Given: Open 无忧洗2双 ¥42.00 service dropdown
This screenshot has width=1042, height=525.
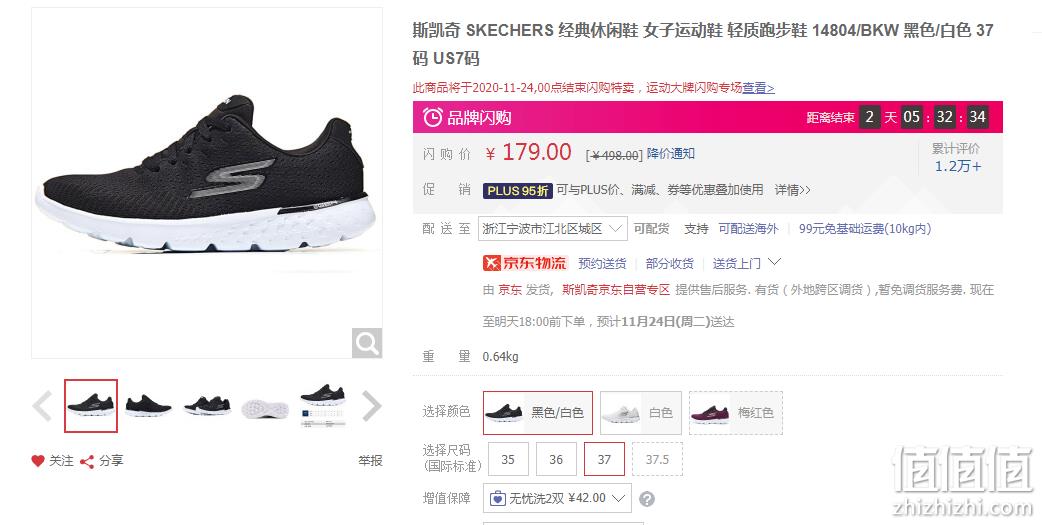Looking at the screenshot, I should [557, 498].
